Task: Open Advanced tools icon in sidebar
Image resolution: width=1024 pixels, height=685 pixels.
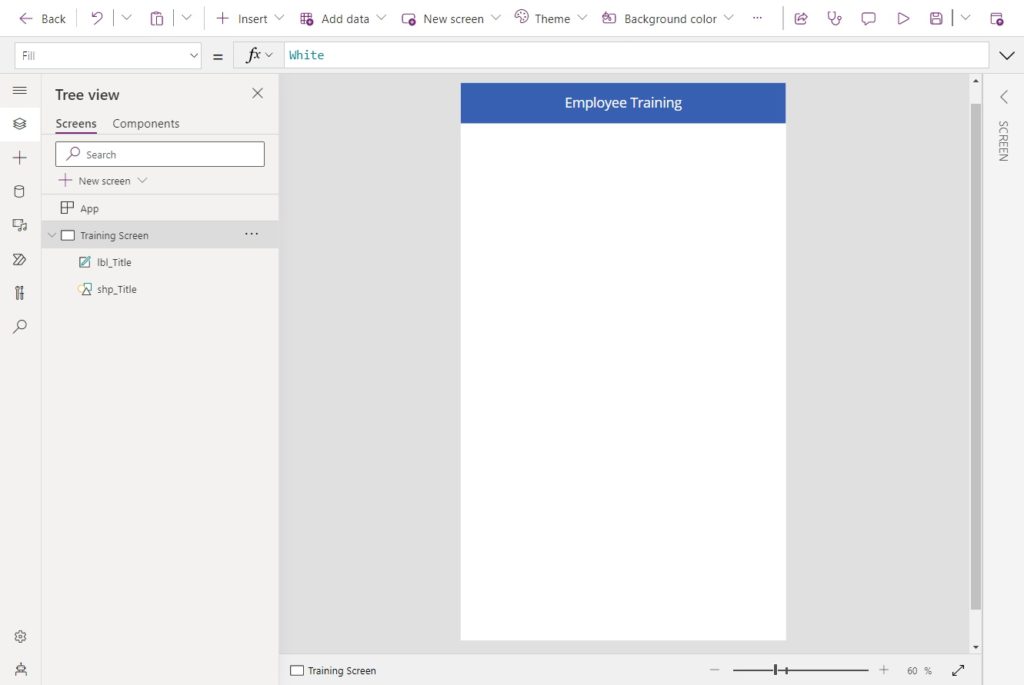Action: click(20, 293)
